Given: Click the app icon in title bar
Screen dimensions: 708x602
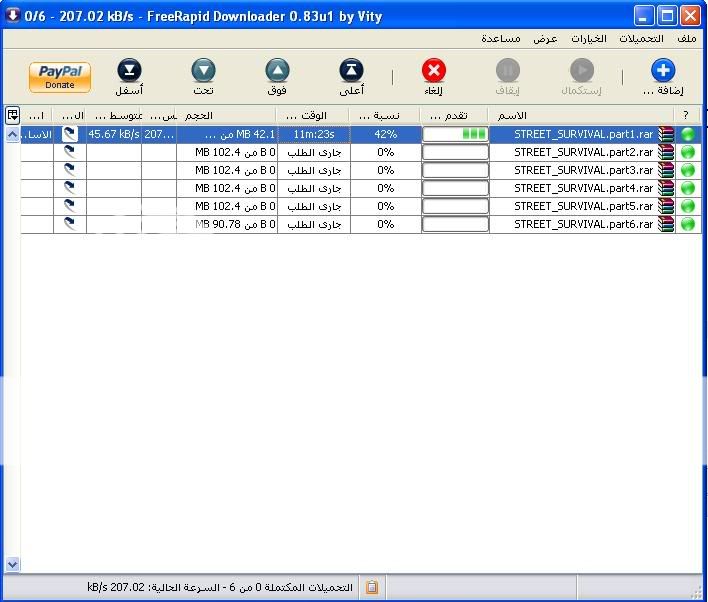Looking at the screenshot, I should point(13,15).
